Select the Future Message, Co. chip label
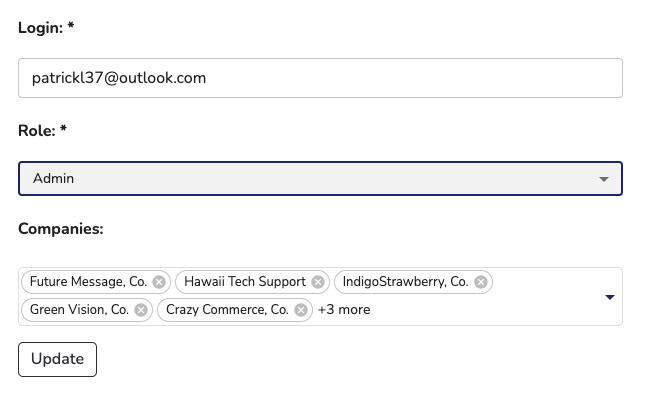Image resolution: width=652 pixels, height=397 pixels. (x=88, y=282)
